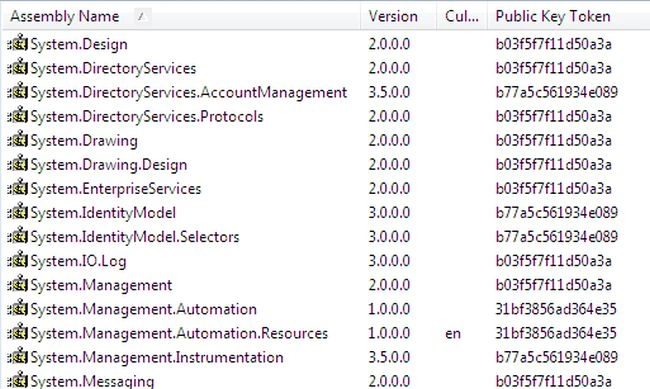Click the System.Management assembly icon
Screen dimensions: 650x389
(x=18, y=284)
